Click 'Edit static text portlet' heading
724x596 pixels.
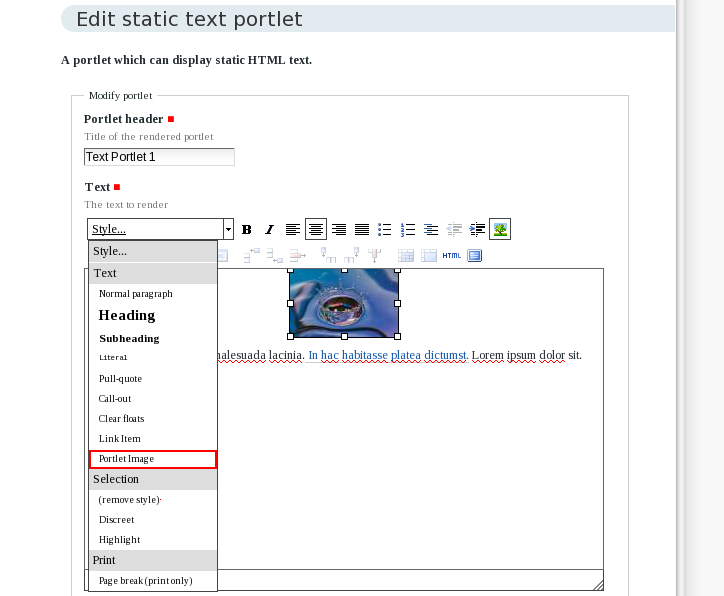[x=189, y=19]
